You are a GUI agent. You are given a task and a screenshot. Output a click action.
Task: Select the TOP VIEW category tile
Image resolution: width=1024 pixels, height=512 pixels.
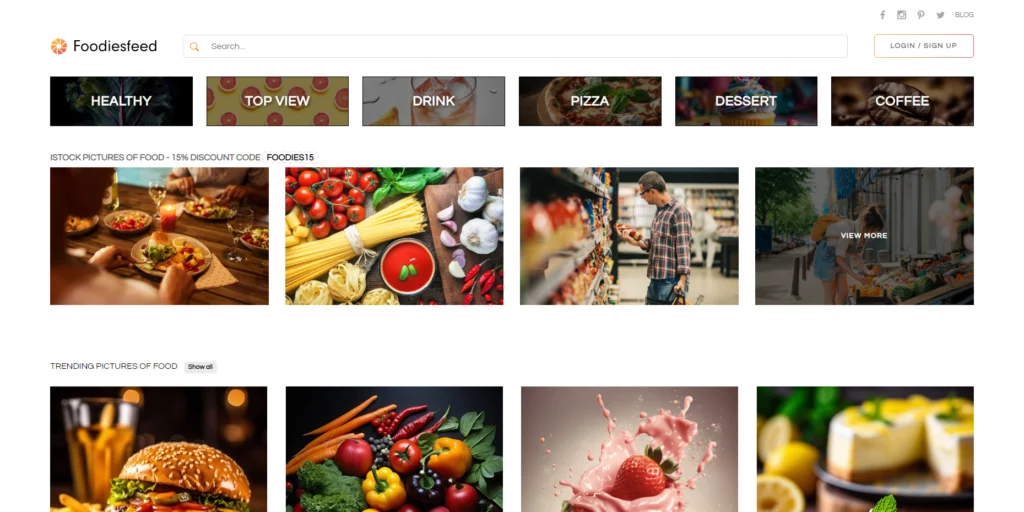[x=278, y=101]
